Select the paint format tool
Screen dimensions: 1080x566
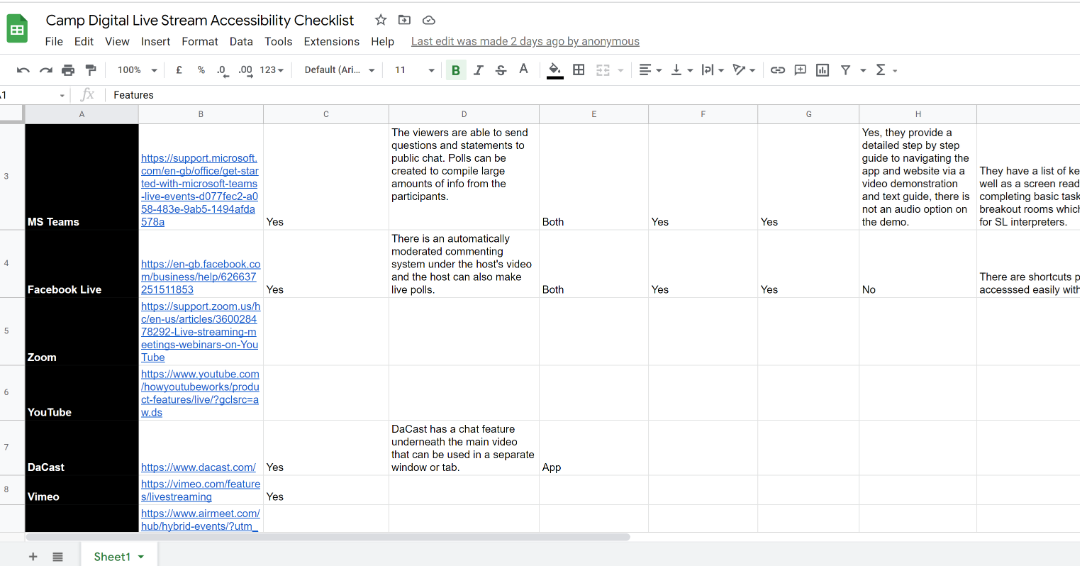point(91,70)
